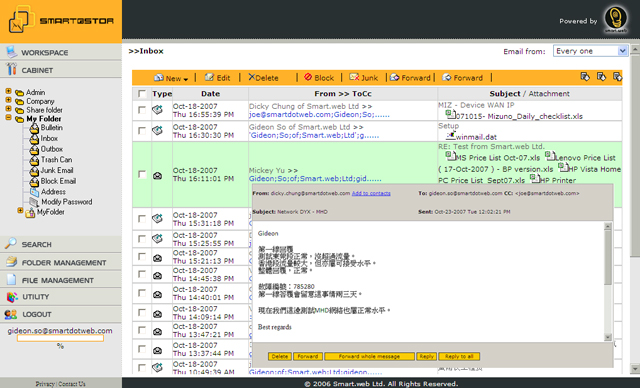Check the 16:30:30 PM email checkbox

pos(142,131)
